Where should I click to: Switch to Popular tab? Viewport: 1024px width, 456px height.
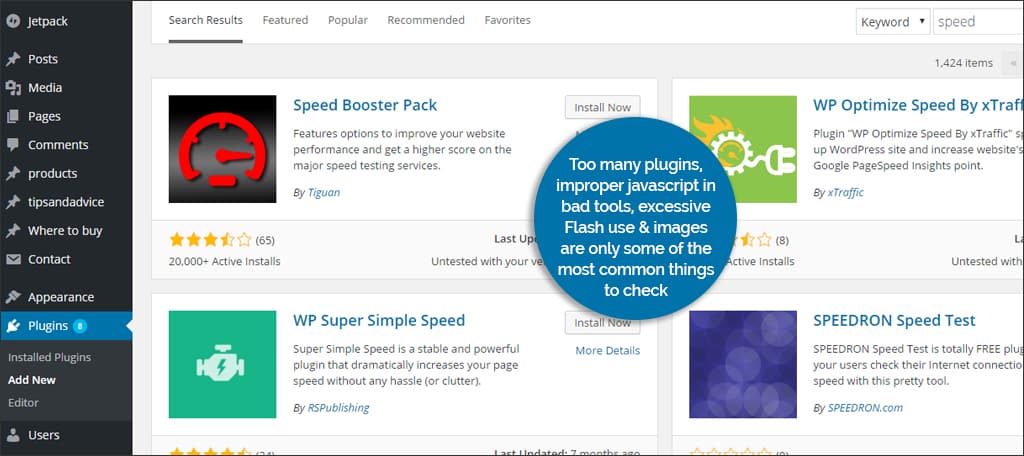tap(347, 20)
